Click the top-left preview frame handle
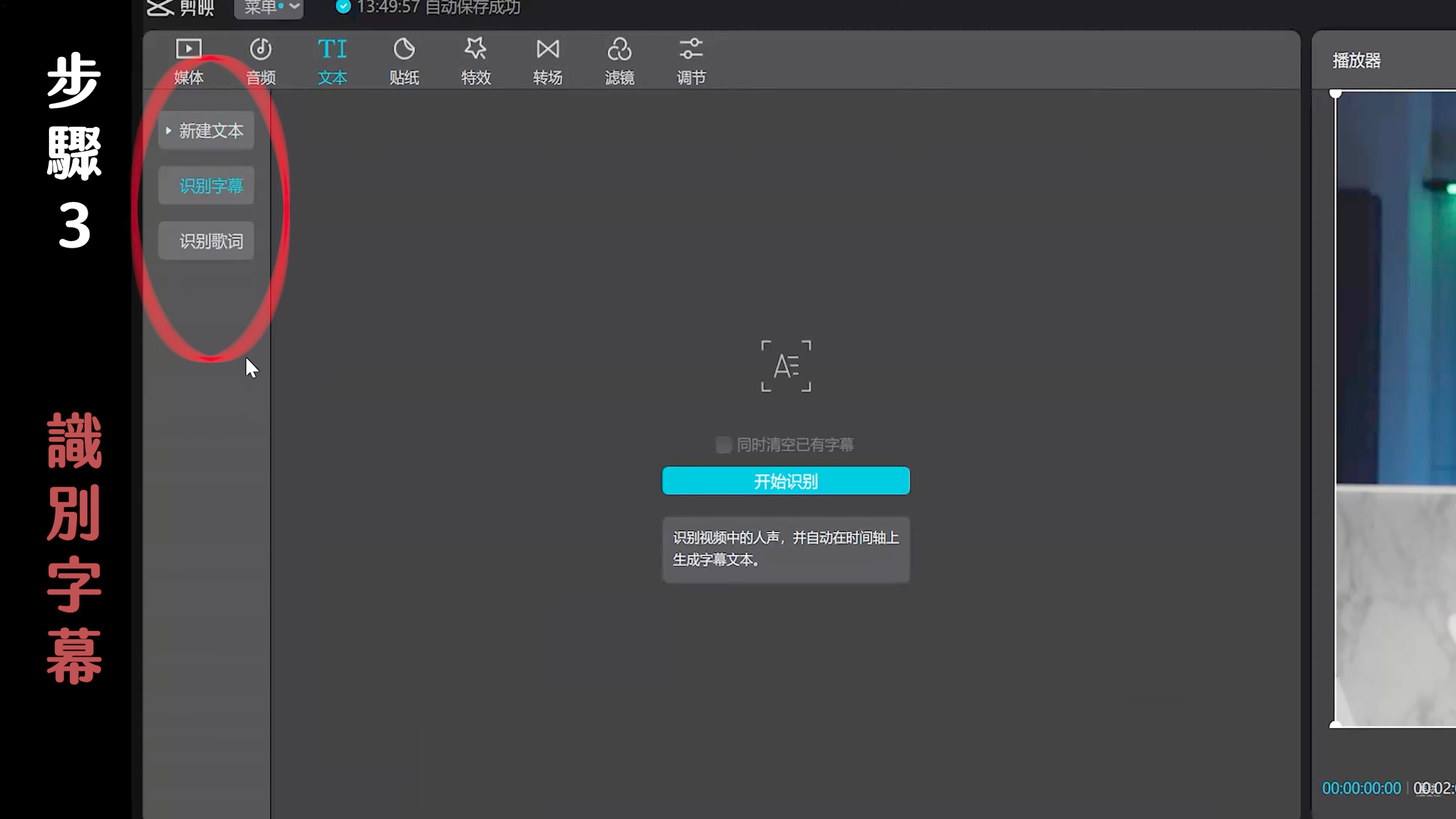Viewport: 1456px width, 819px height. click(1335, 93)
